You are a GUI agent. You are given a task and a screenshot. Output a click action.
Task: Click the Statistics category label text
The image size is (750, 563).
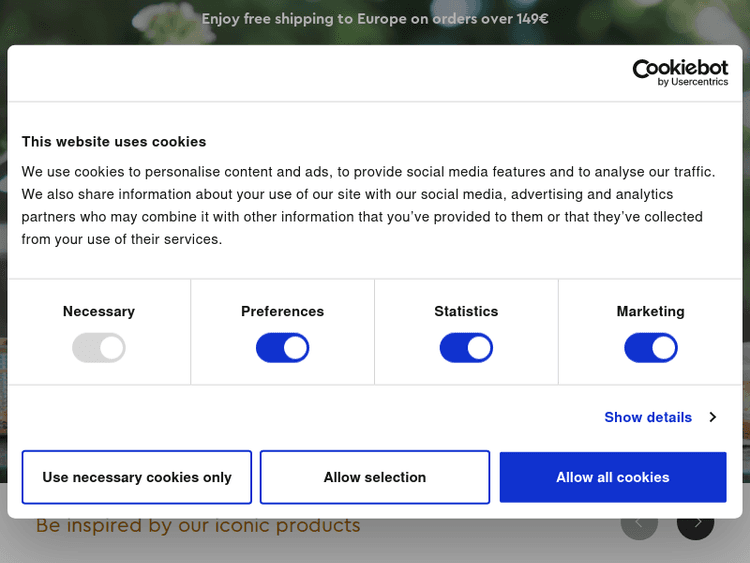(466, 311)
